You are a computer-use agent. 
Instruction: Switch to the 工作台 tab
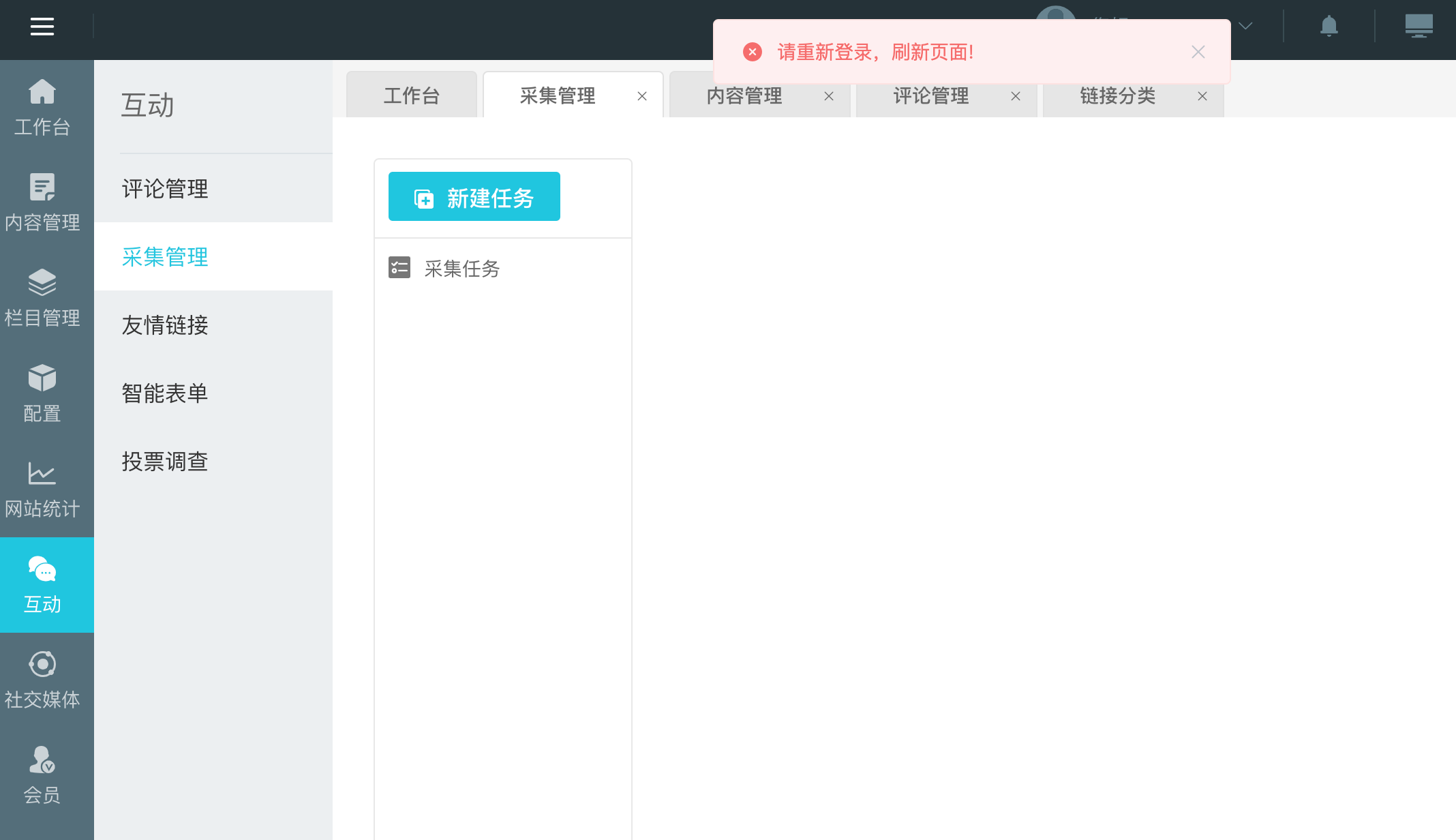[411, 96]
